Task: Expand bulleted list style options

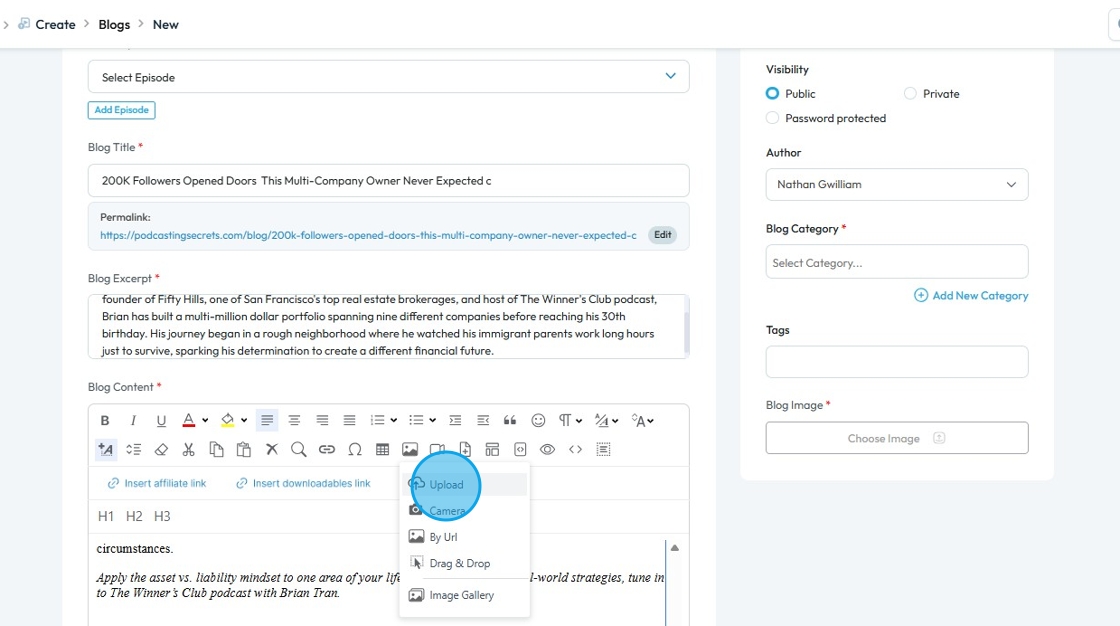Action: click(433, 420)
